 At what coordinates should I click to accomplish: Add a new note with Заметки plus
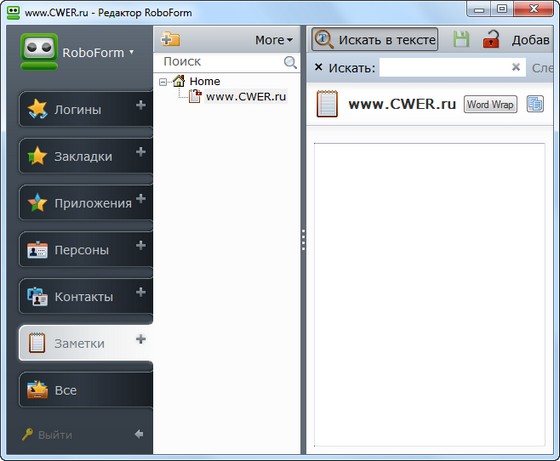point(141,339)
